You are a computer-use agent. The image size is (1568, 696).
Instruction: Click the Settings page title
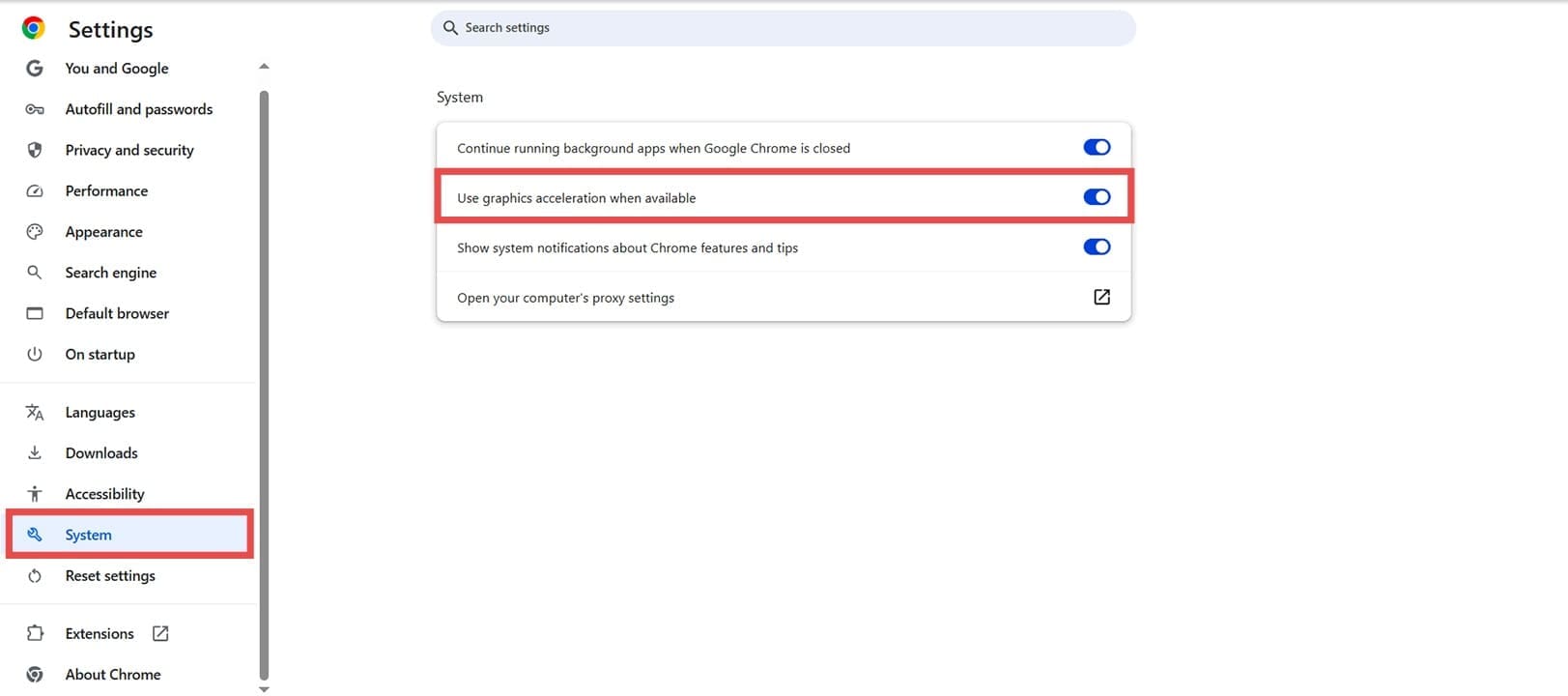pyautogui.click(x=110, y=30)
